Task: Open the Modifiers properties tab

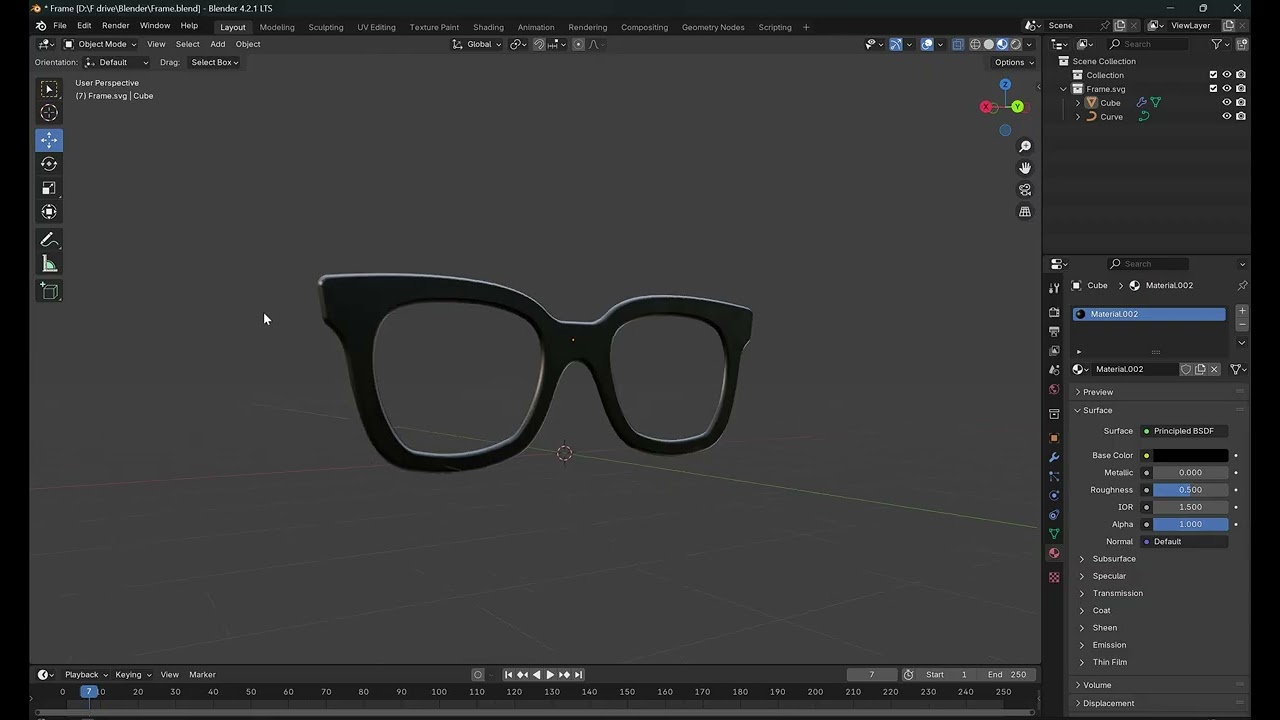Action: coord(1054,457)
